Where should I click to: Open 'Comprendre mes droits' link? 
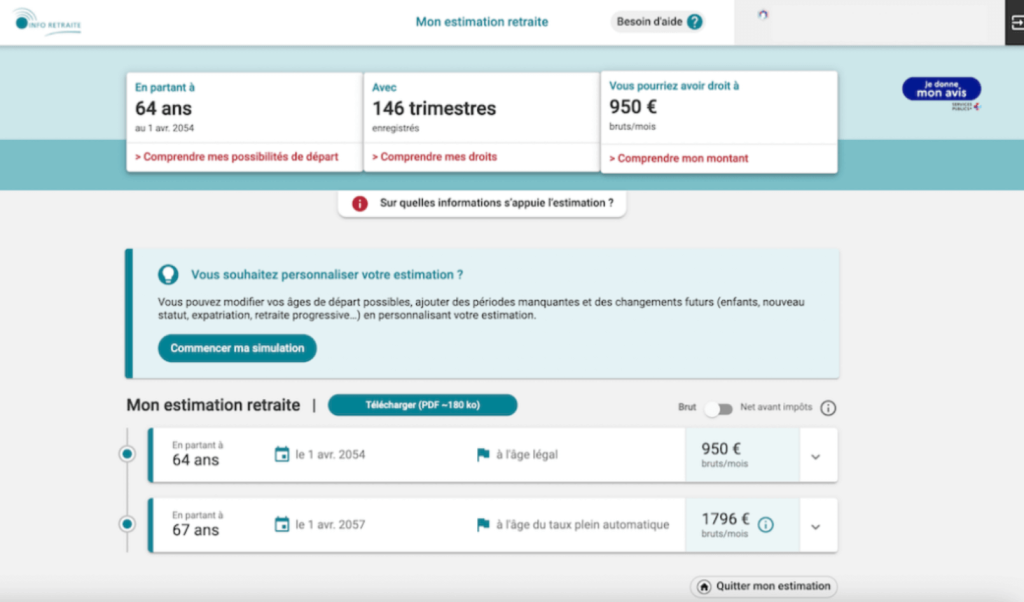434,157
